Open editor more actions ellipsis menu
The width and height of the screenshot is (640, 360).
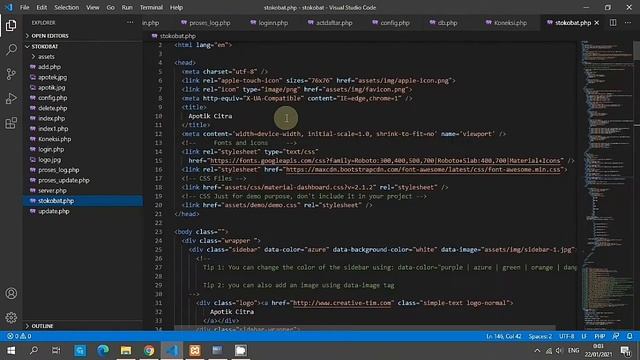[x=628, y=23]
